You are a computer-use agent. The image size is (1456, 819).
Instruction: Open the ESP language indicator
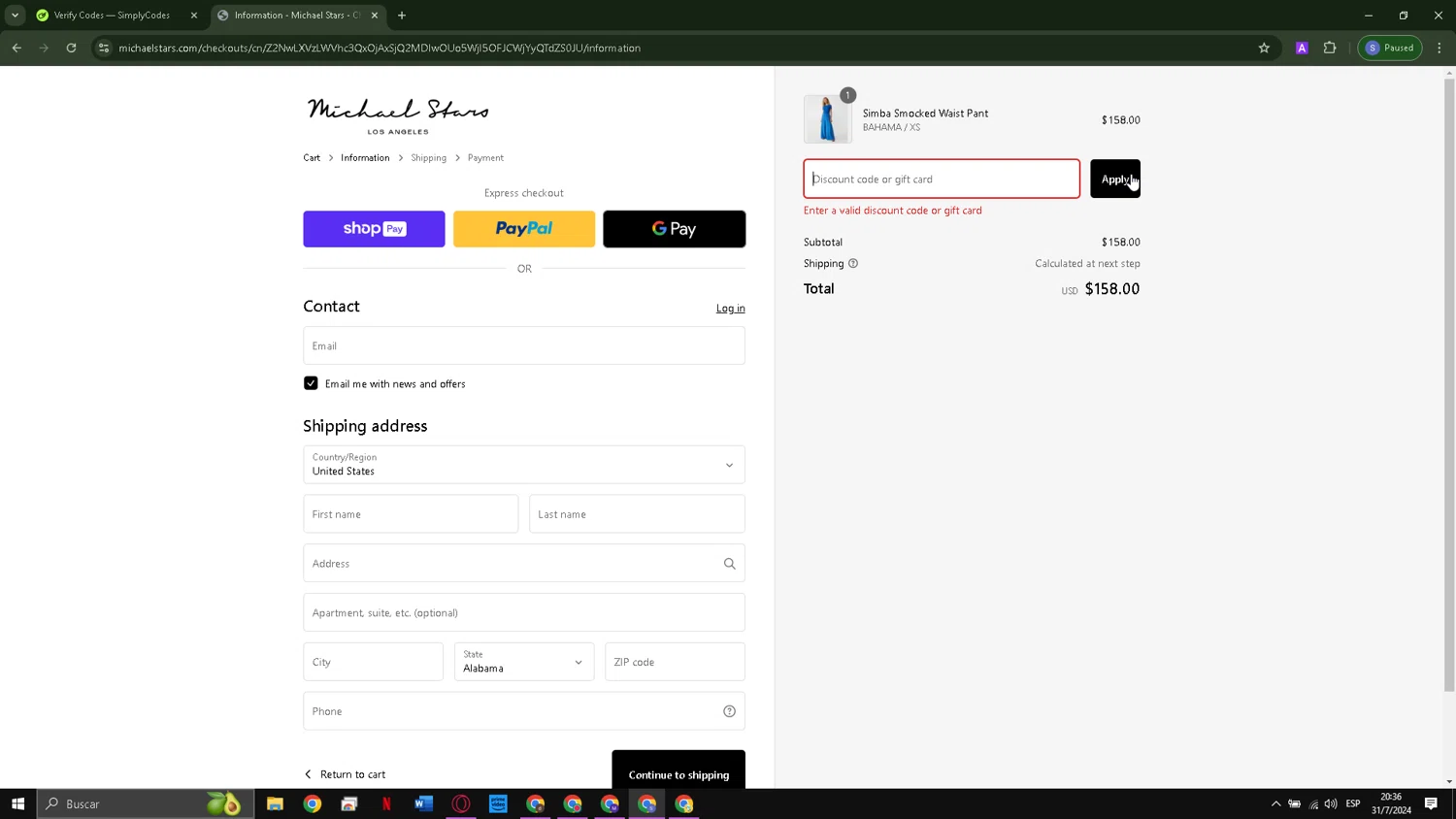(x=1353, y=803)
